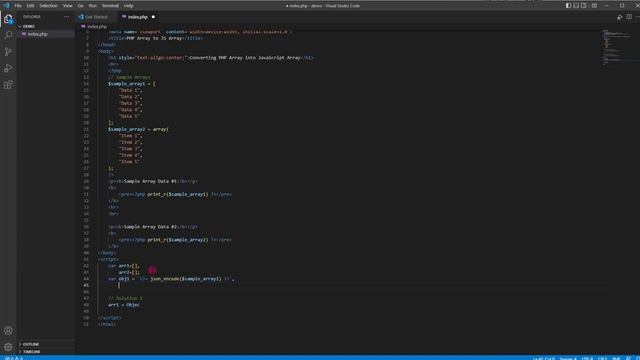The height and width of the screenshot is (360, 640).
Task: Switch to the index.php editor tab
Action: pos(138,17)
